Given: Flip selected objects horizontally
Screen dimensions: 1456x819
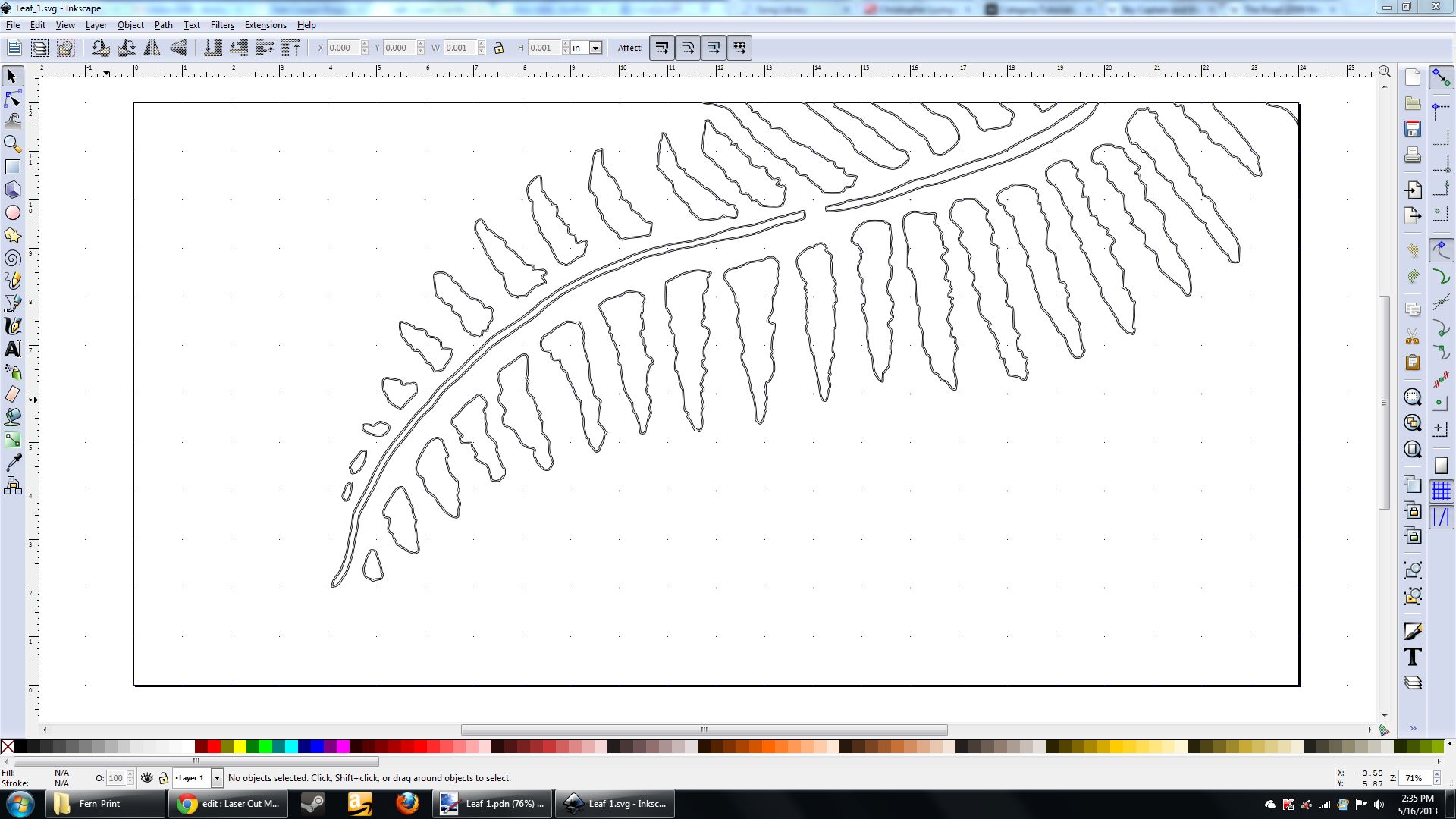Looking at the screenshot, I should point(152,48).
